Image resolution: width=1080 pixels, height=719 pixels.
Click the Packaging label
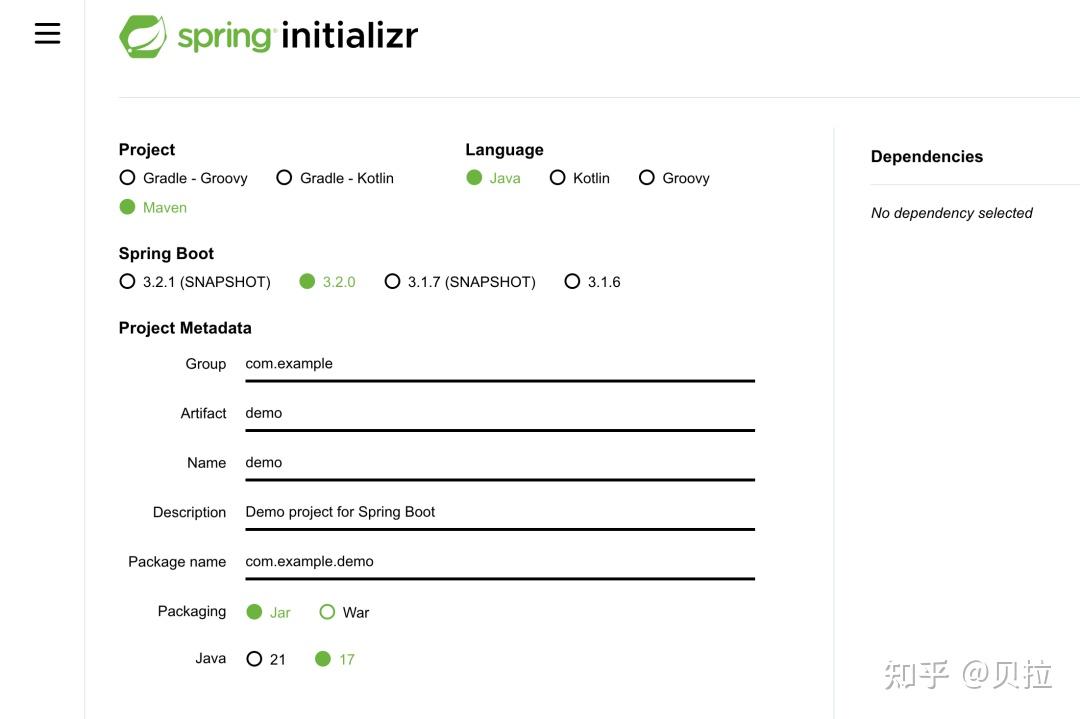point(191,612)
